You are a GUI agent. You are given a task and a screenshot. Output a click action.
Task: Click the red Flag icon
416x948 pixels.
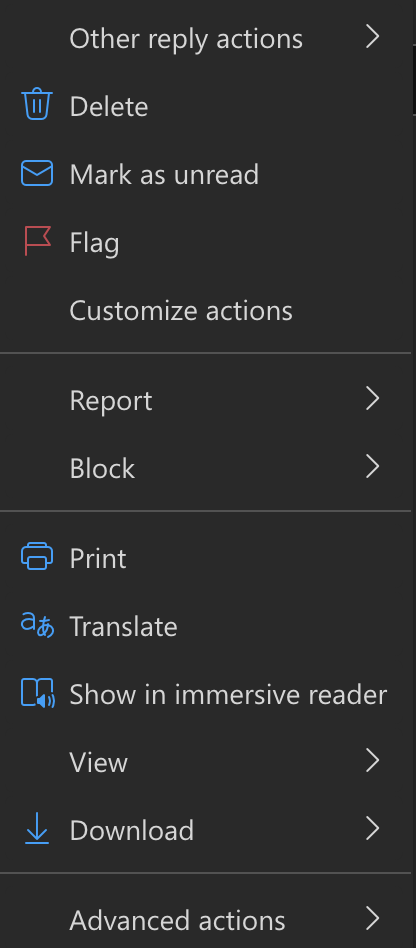coord(37,241)
